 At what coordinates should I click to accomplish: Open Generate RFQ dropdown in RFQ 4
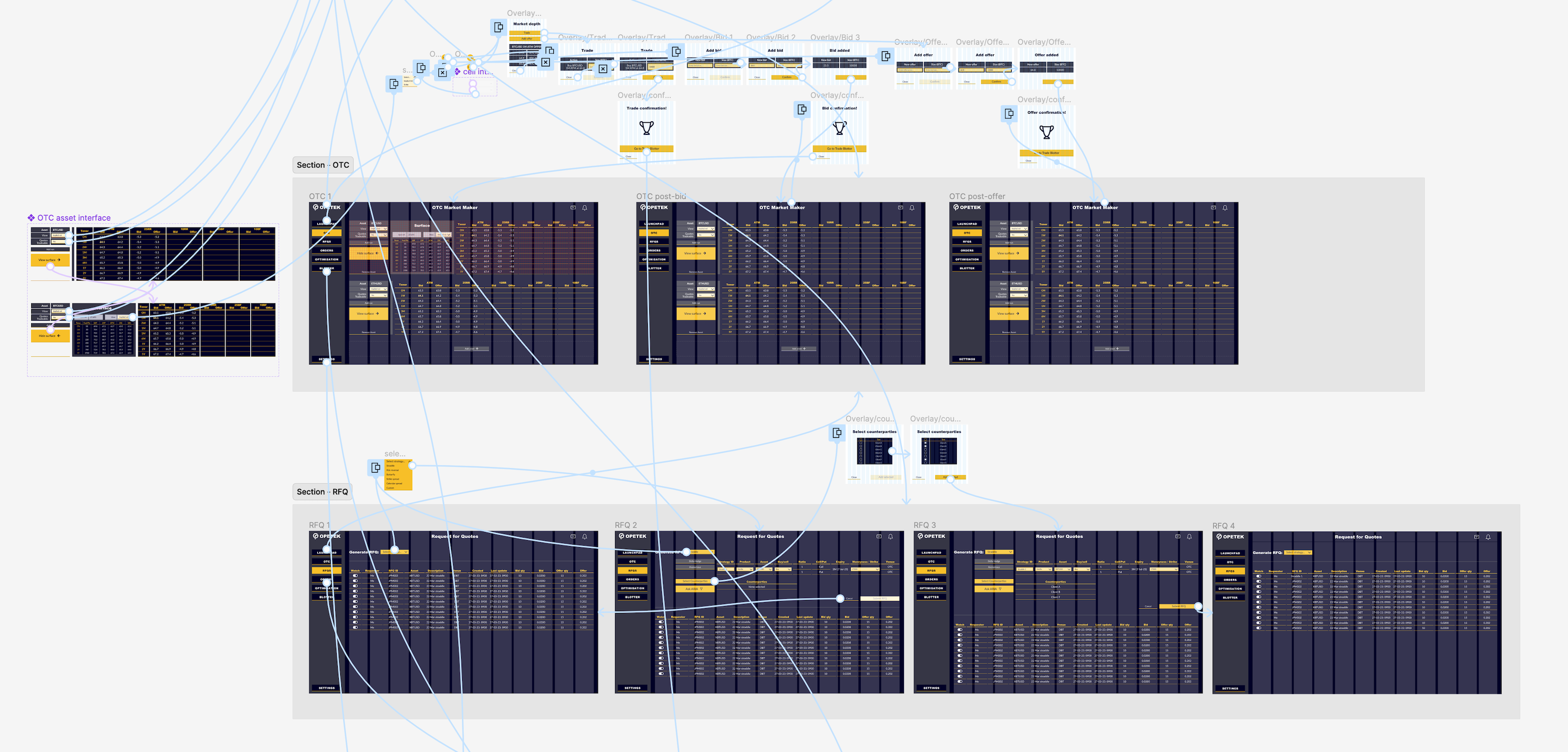(x=1298, y=553)
